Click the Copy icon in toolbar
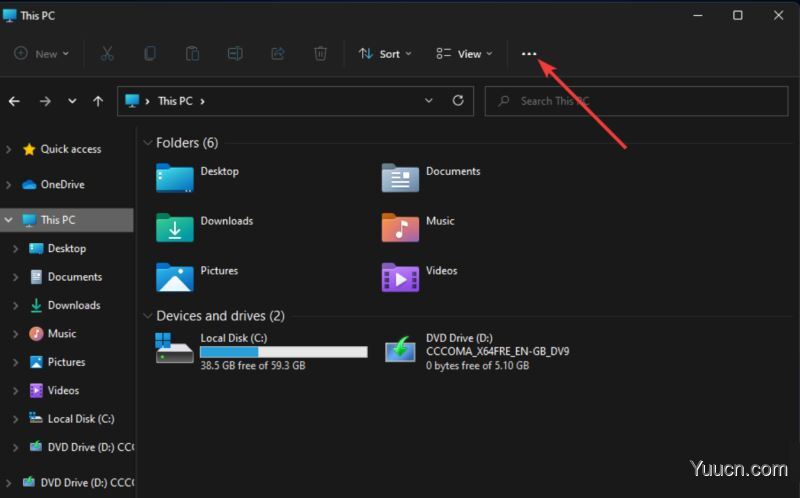800x498 pixels. (x=149, y=54)
